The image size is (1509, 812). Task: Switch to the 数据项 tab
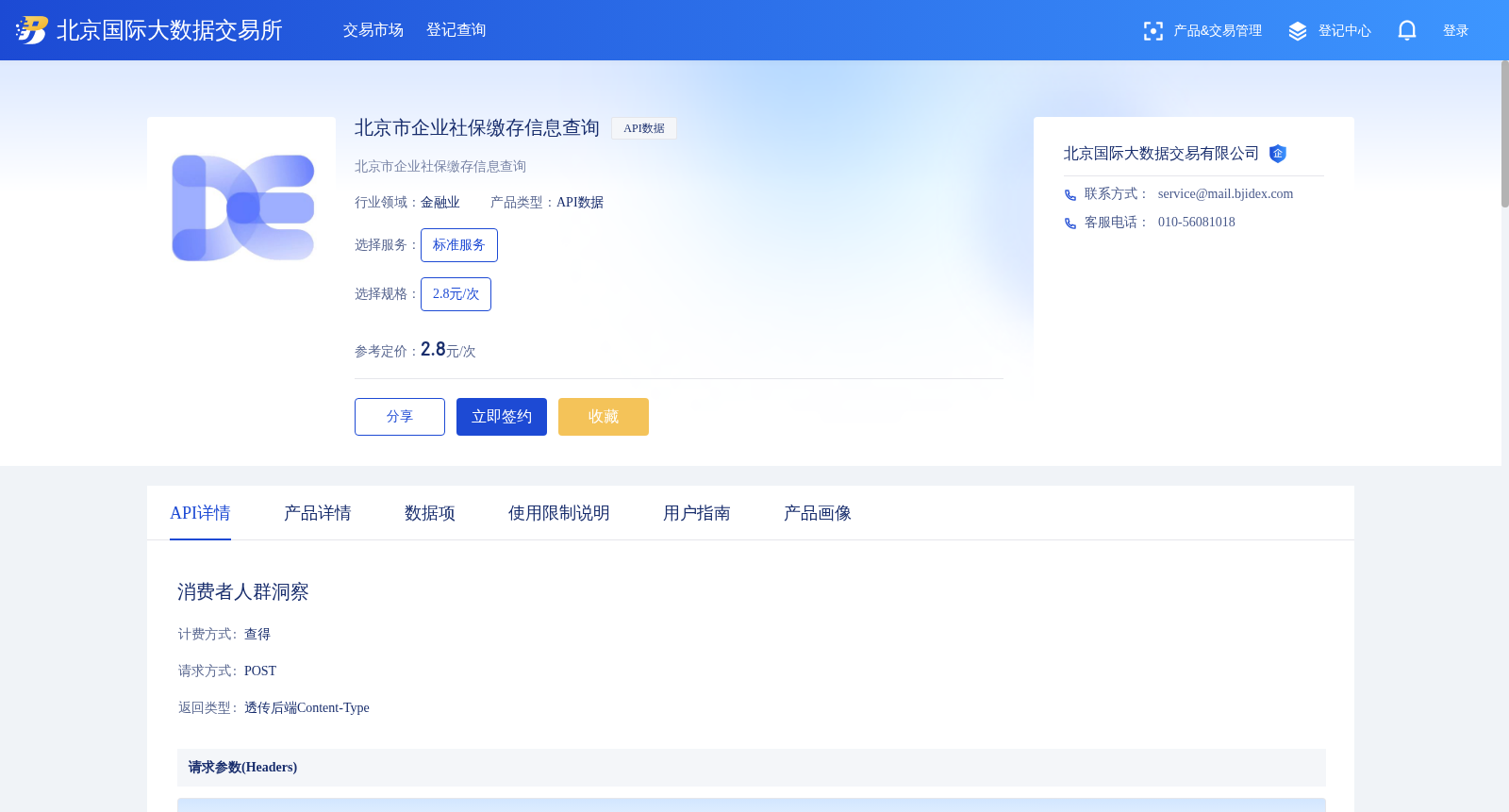point(430,513)
